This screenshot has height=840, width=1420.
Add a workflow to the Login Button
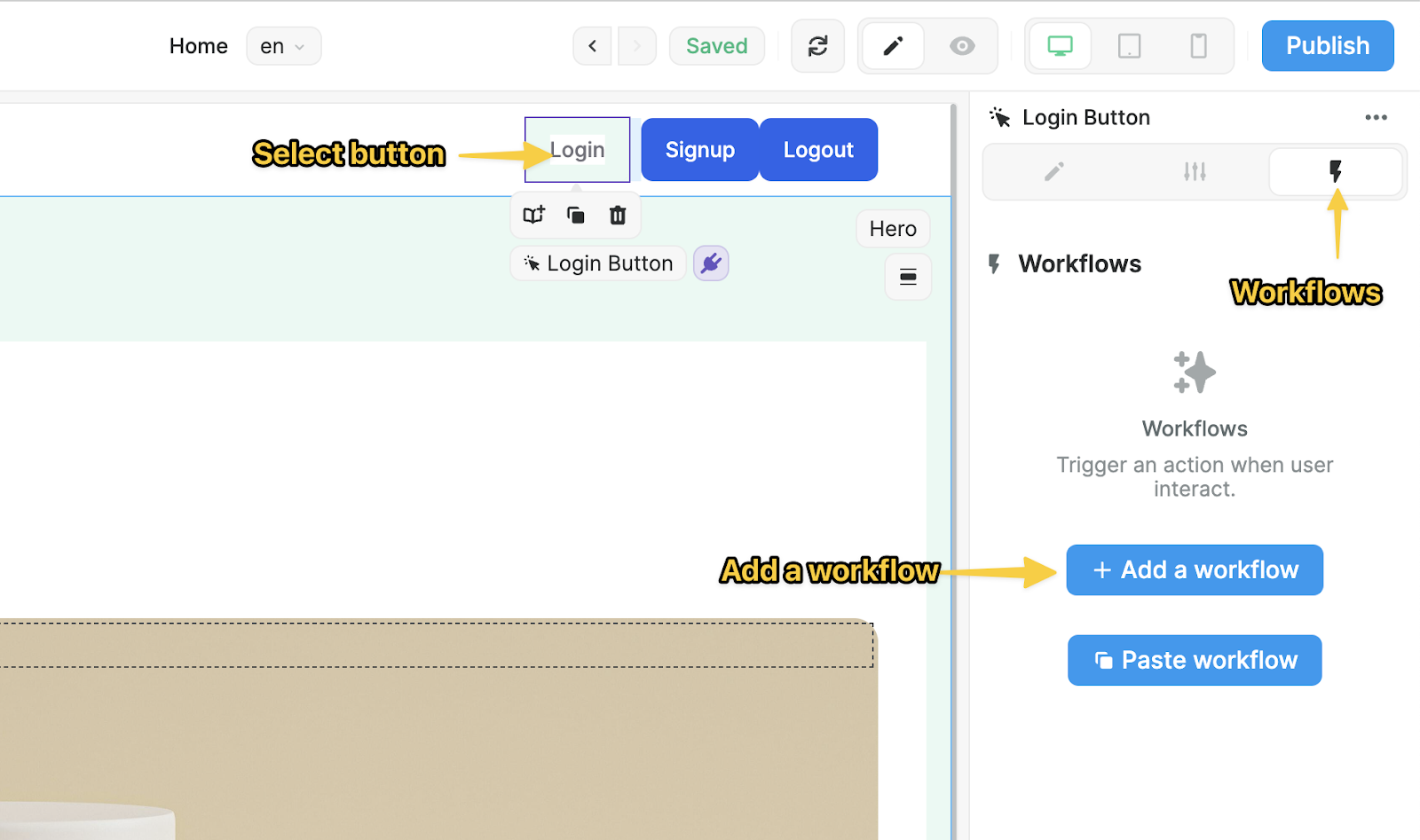[1194, 569]
